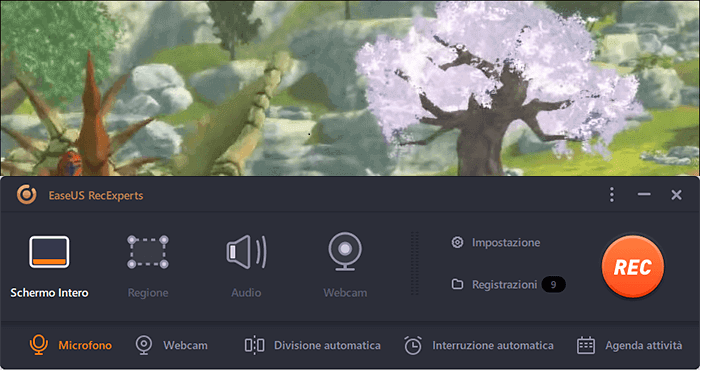Pick the large Webcam recording mode
This screenshot has height=370, width=701.
(345, 251)
